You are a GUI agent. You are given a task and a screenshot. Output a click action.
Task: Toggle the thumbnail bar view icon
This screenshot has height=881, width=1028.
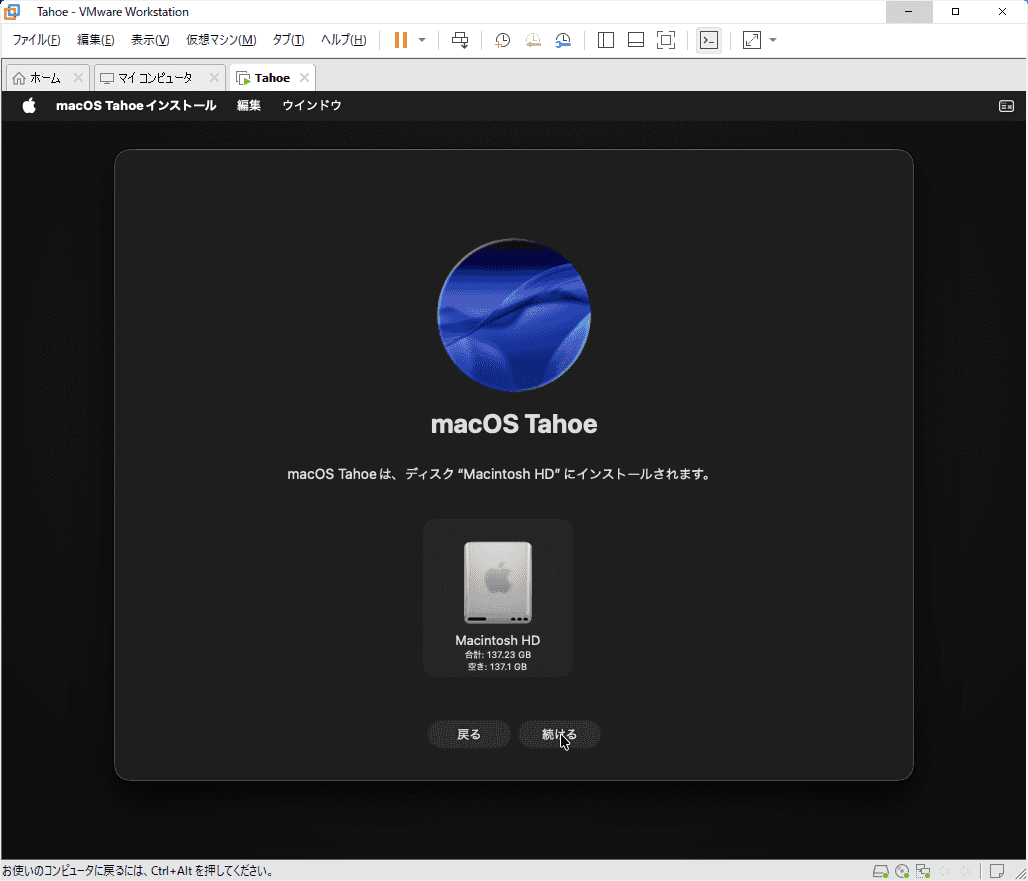tap(636, 40)
